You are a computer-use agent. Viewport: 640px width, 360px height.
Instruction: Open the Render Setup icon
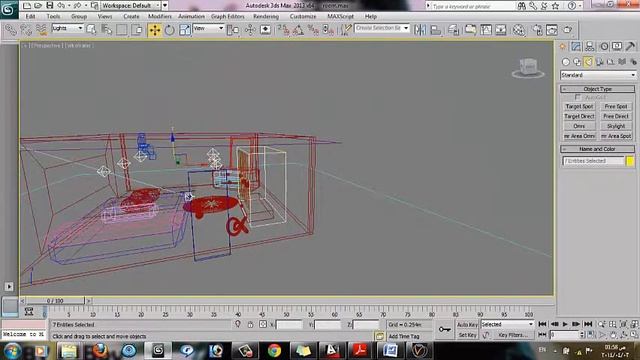(x=538, y=30)
